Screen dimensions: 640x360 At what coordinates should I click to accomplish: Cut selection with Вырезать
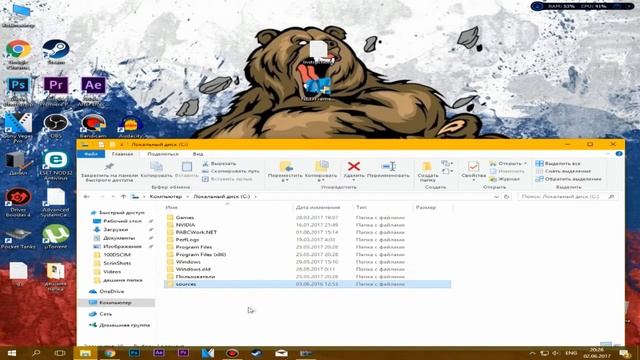(220, 164)
